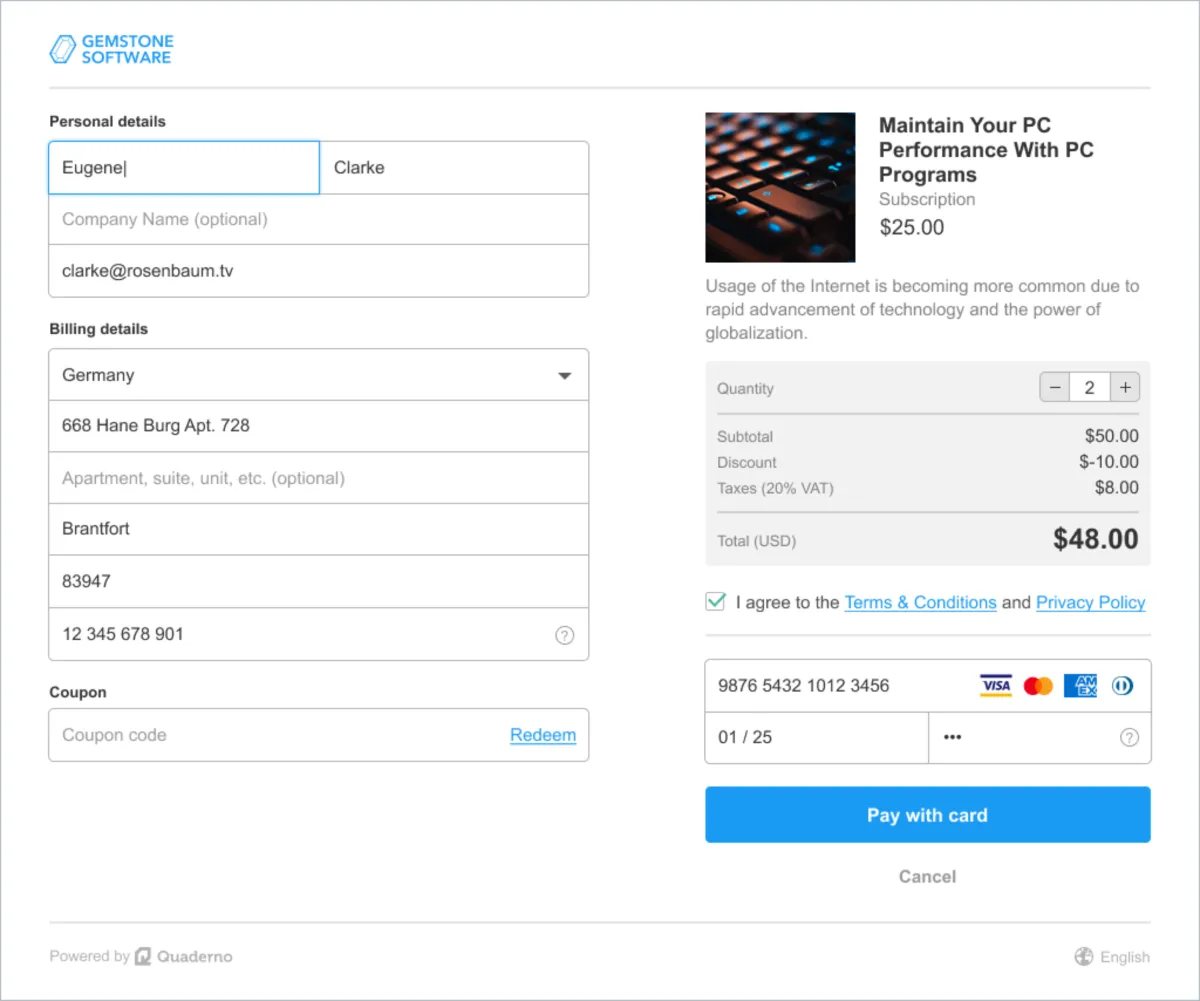1200x1001 pixels.
Task: Click the tax ID help question icon
Action: click(x=564, y=635)
